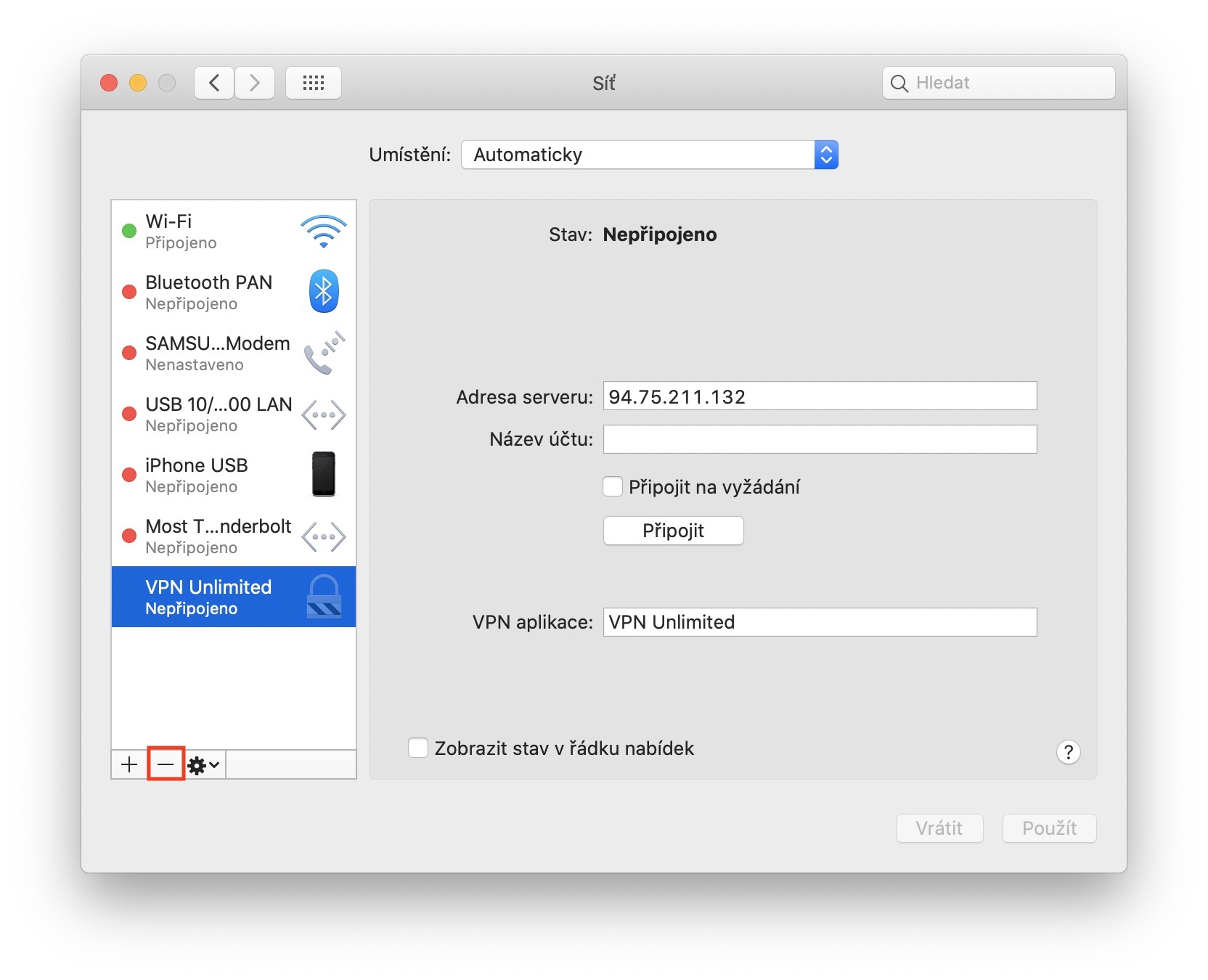1208x980 pixels.
Task: Click the search magnifier icon
Action: tap(899, 83)
